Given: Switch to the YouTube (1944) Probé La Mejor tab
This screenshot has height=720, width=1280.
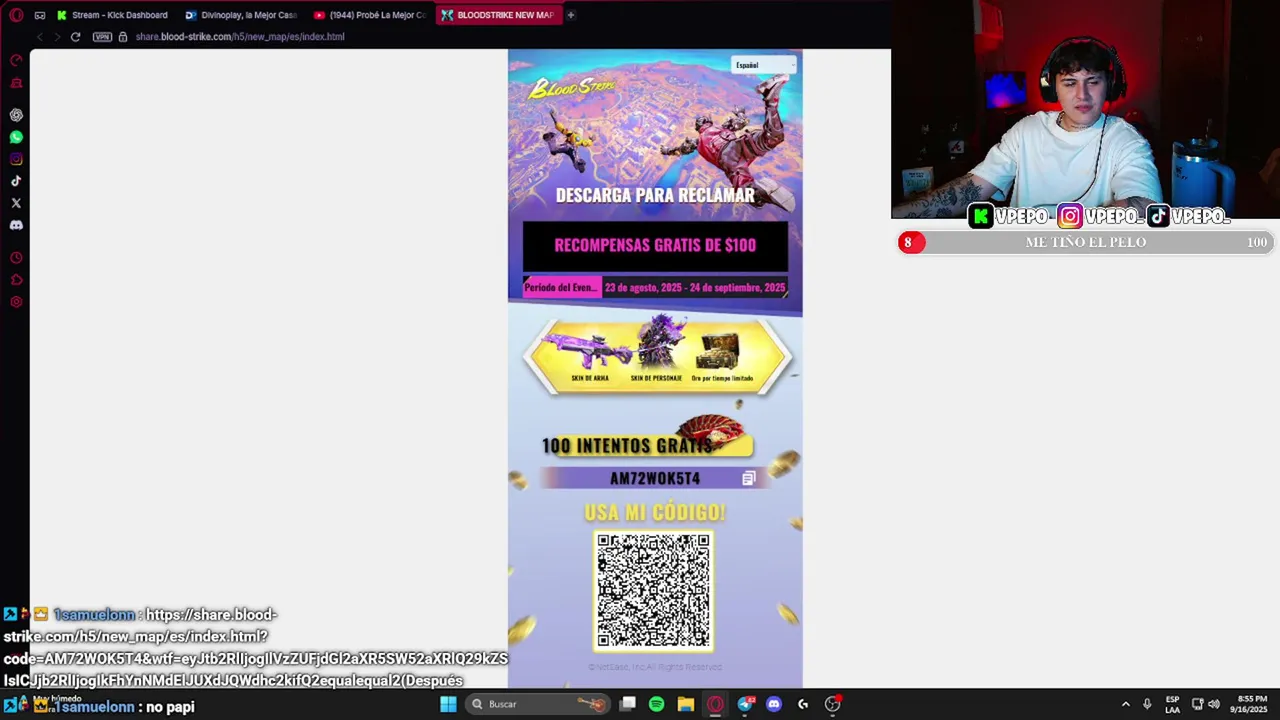Looking at the screenshot, I should click(370, 15).
